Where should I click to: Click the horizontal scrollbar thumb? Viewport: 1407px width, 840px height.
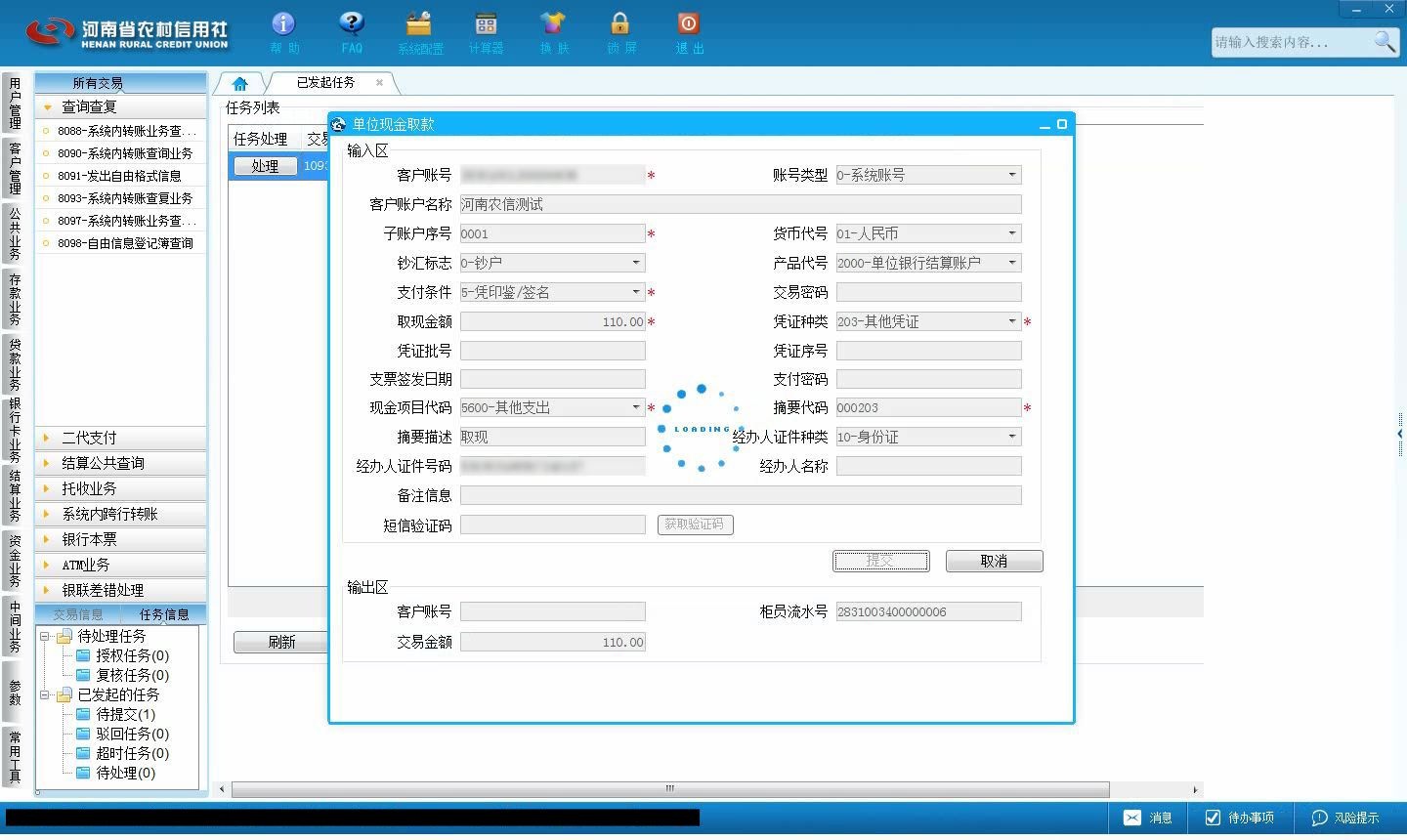670,789
